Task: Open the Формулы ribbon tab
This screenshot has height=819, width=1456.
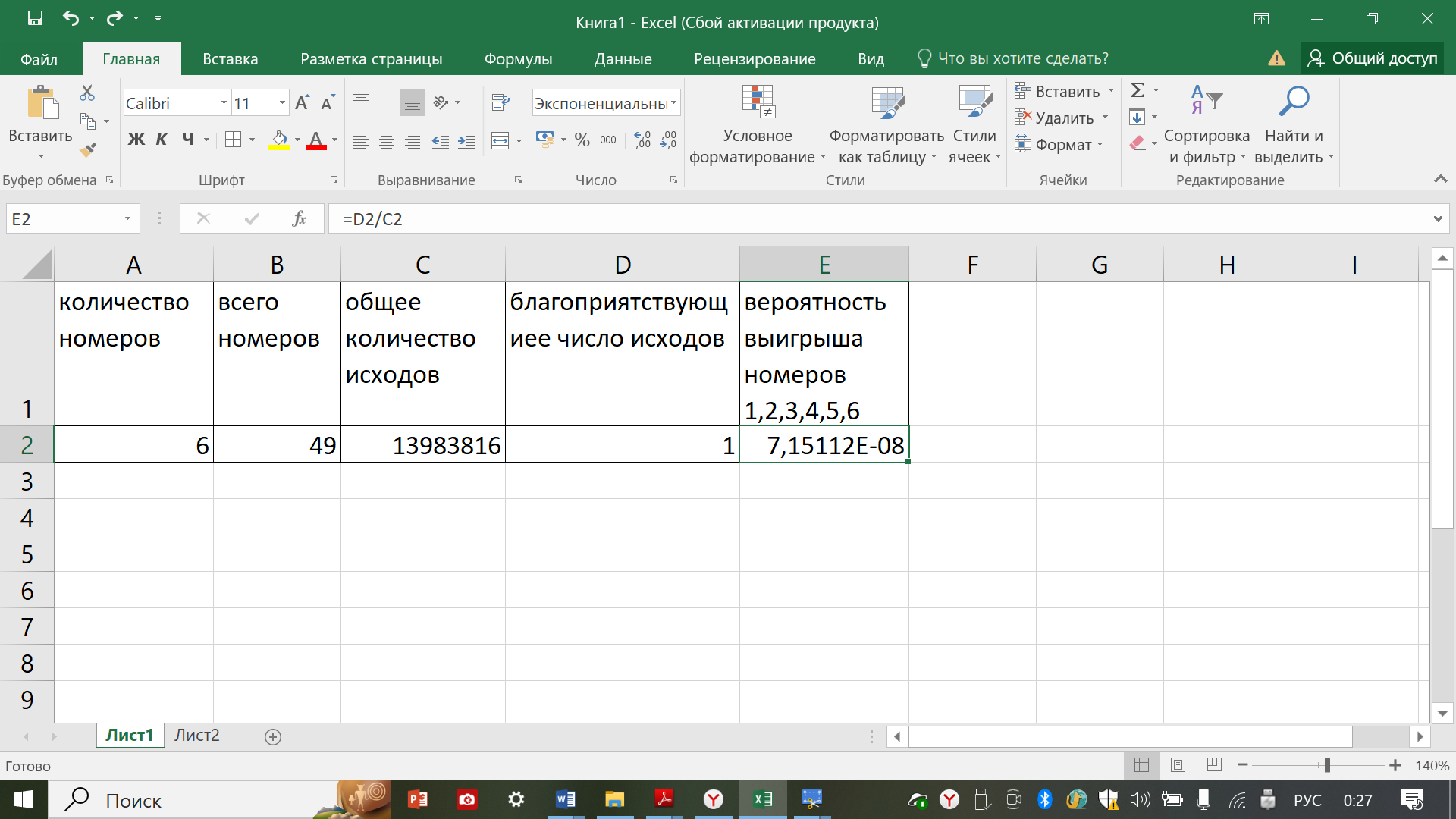Action: coord(518,59)
